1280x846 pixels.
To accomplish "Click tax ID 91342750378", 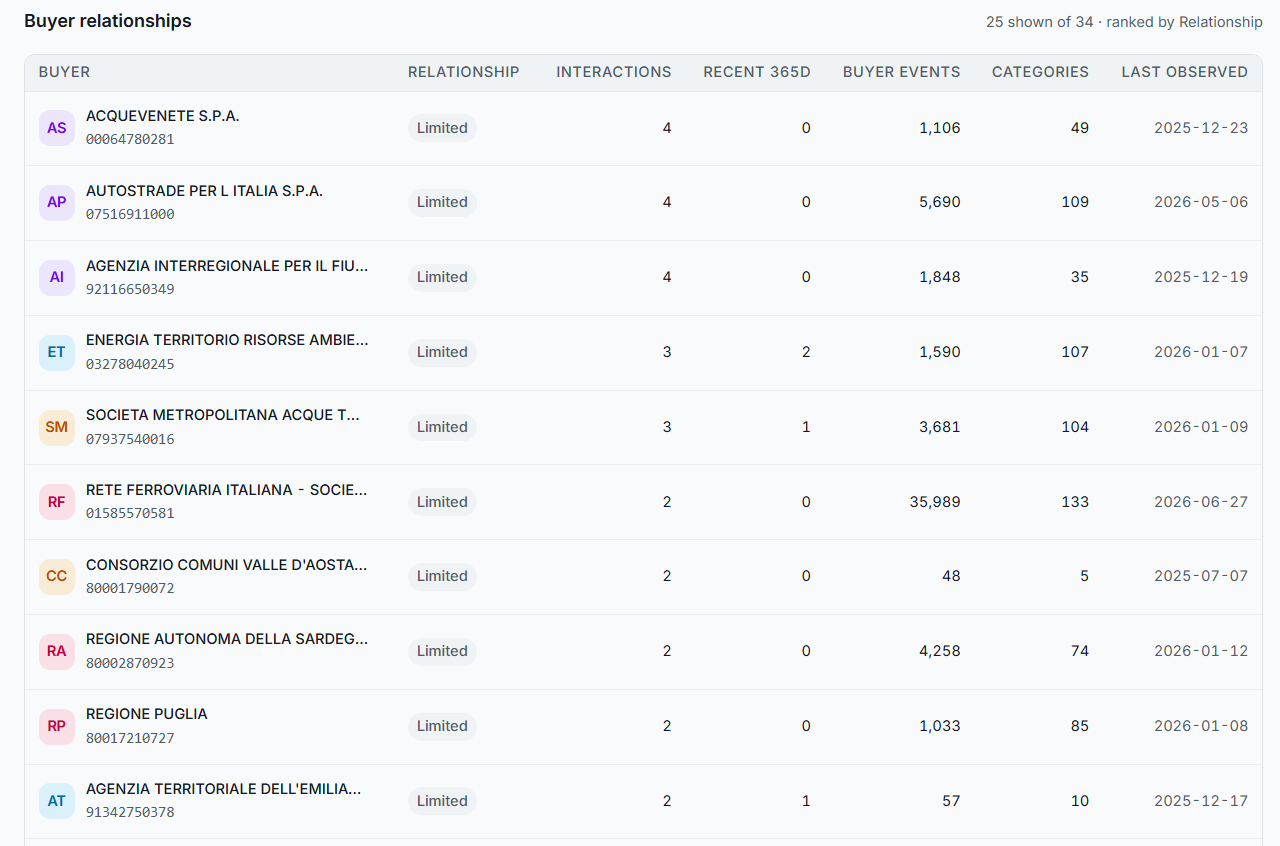I will pos(130,813).
